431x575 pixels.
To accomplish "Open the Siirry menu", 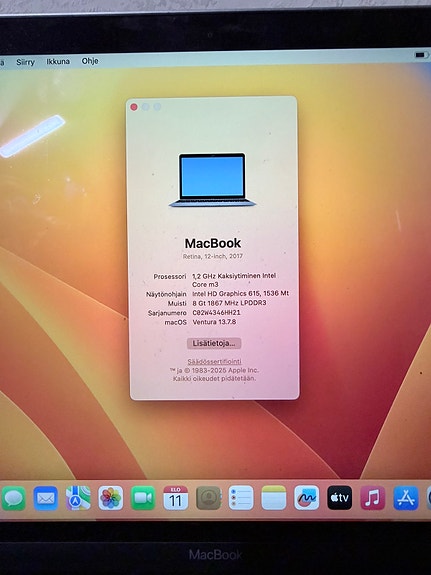I will coord(25,62).
